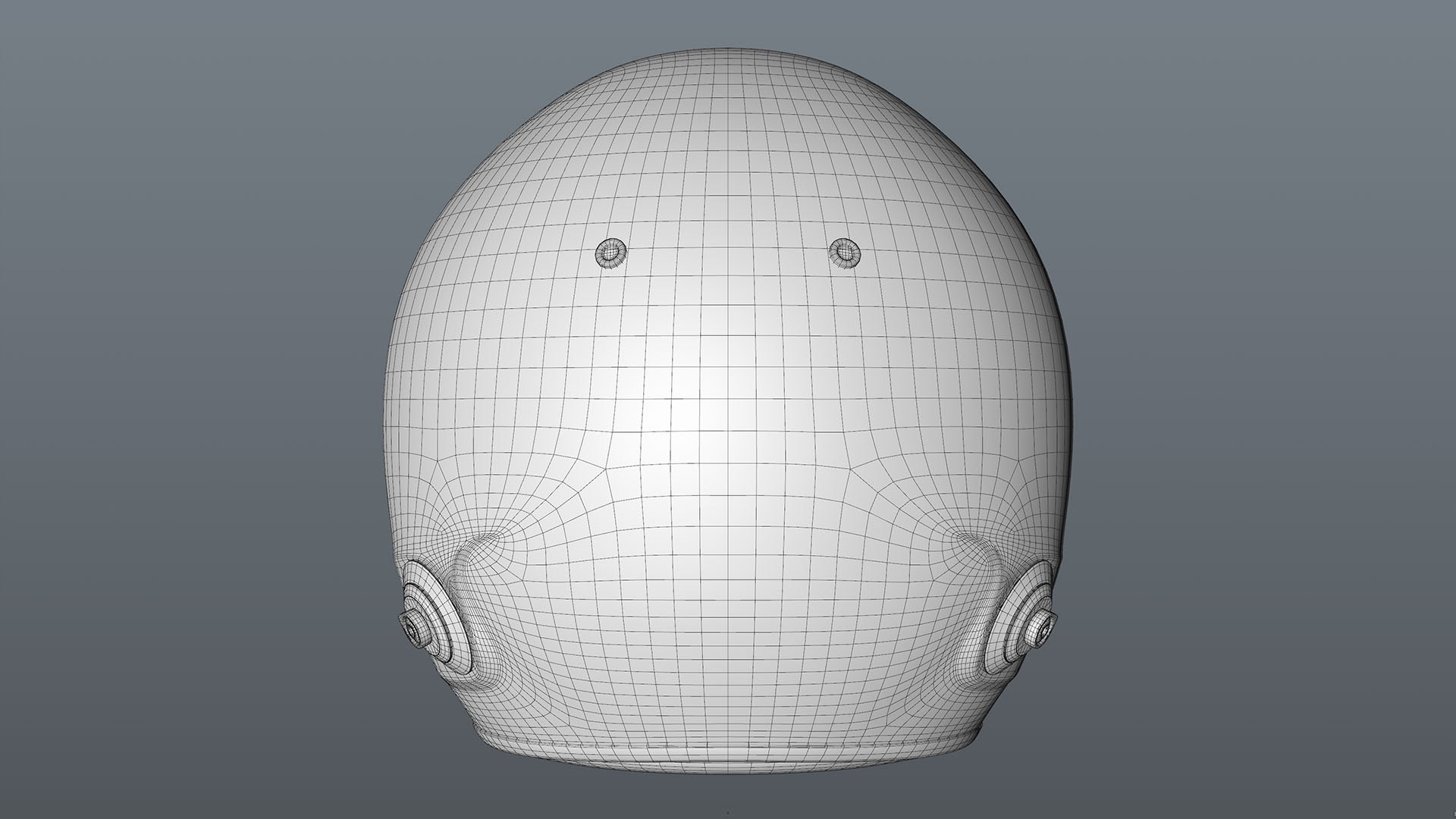Select the right small vent hole on helmet
Viewport: 1456px width, 819px height.
(844, 252)
